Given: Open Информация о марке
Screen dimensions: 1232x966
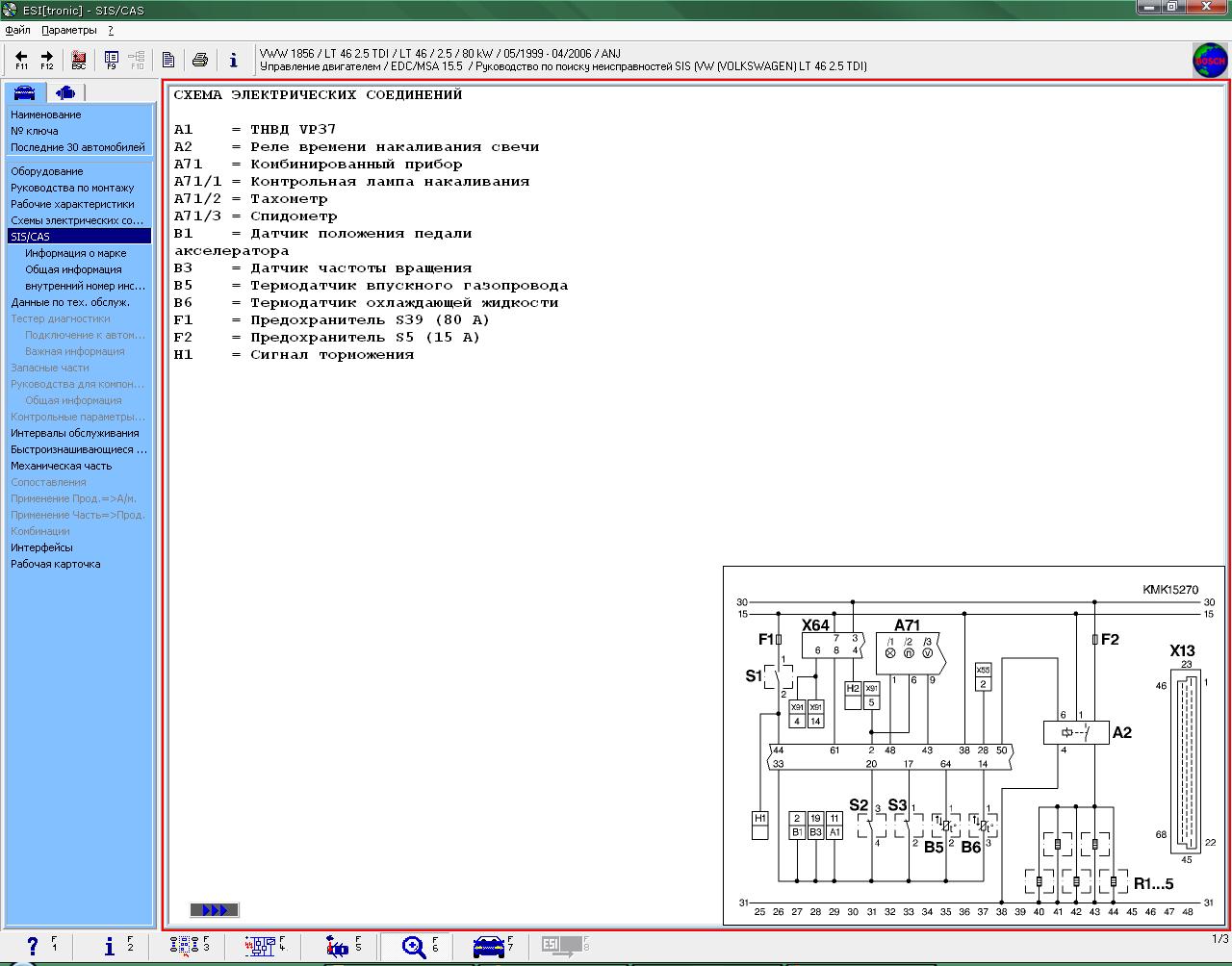Looking at the screenshot, I should click(75, 253).
